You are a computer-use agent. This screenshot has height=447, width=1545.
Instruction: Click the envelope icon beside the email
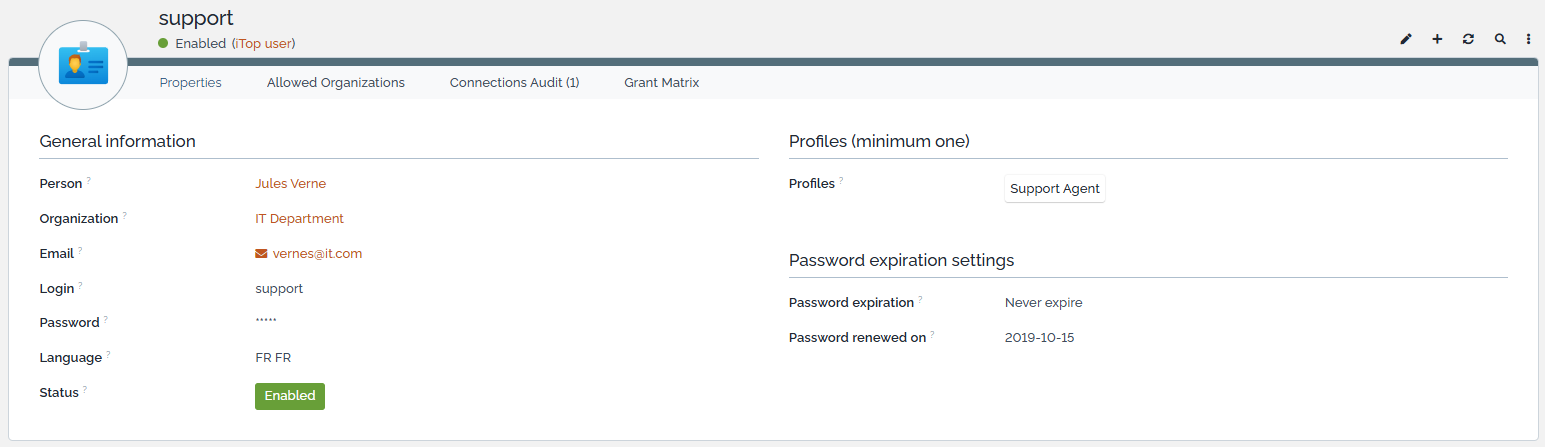pyautogui.click(x=262, y=254)
